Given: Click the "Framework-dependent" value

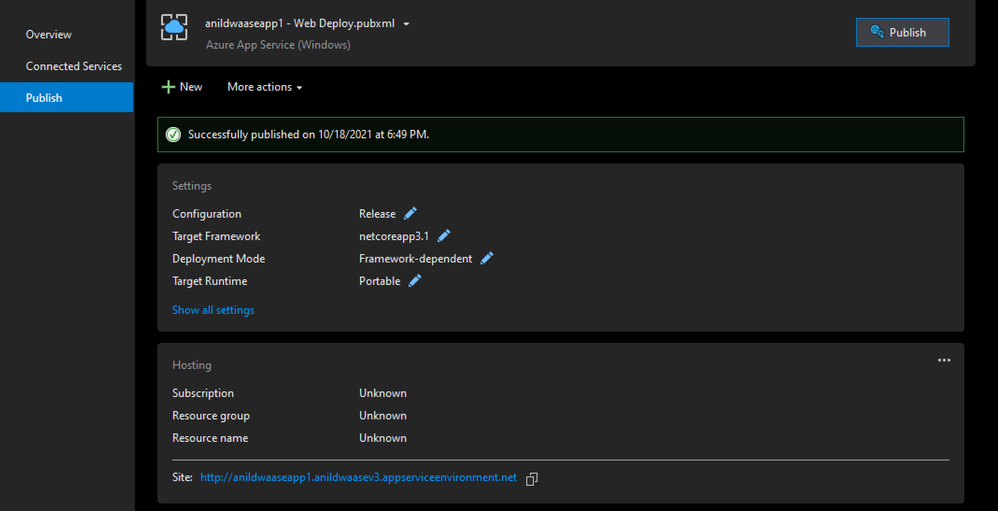Looking at the screenshot, I should 416,258.
